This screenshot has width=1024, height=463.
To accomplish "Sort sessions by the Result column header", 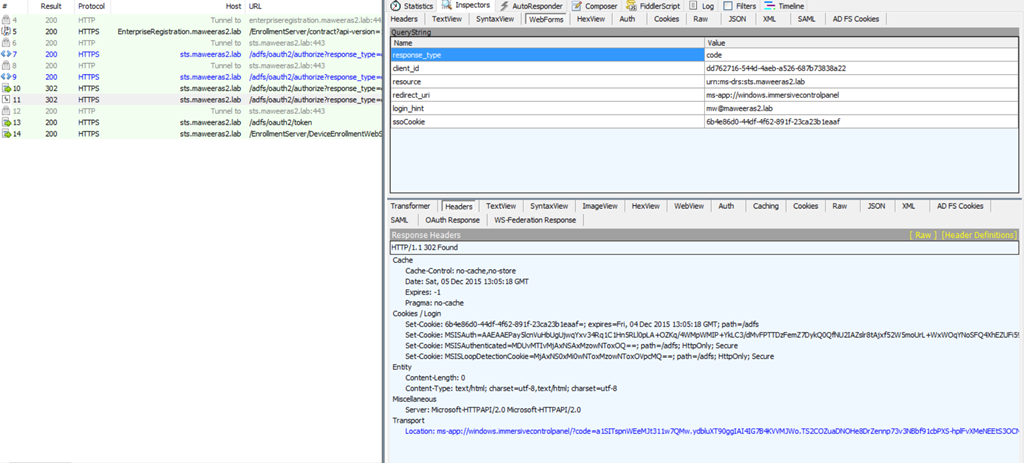I will [x=51, y=6].
